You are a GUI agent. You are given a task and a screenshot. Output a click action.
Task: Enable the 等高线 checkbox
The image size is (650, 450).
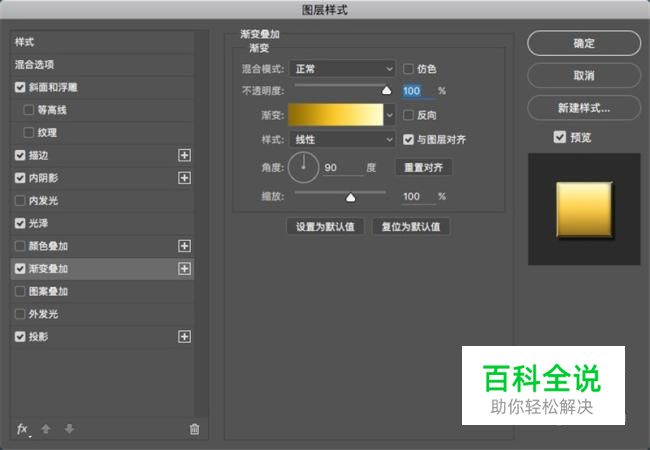29,110
